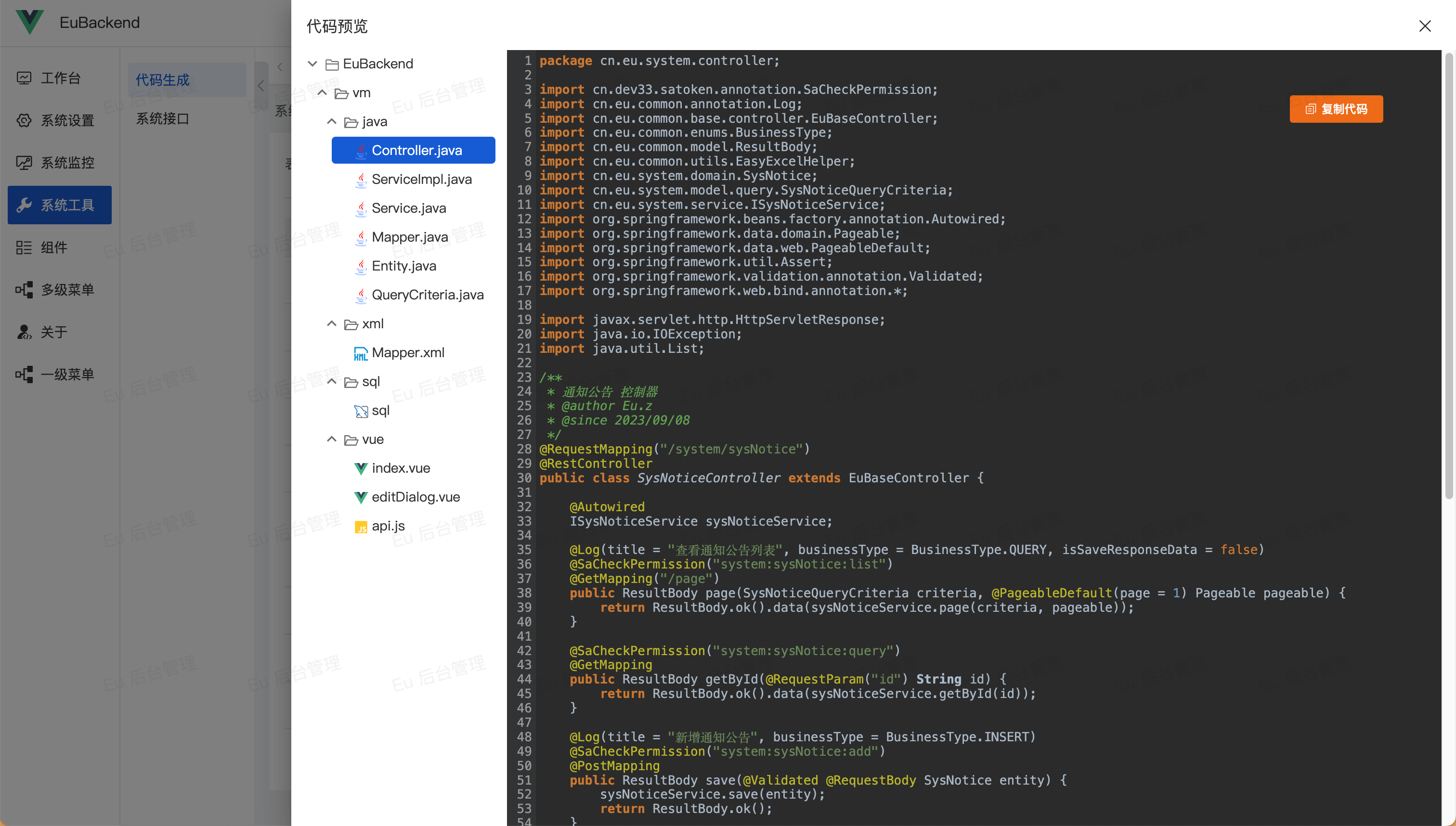Click the vue folder icon
The height and width of the screenshot is (826, 1456).
pyautogui.click(x=351, y=439)
